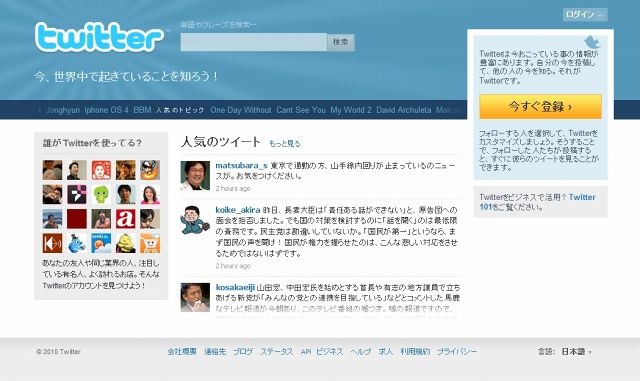The height and width of the screenshot is (381, 640).
Task: Select the Iphone OS 4 trending topic
Action: pyautogui.click(x=107, y=110)
